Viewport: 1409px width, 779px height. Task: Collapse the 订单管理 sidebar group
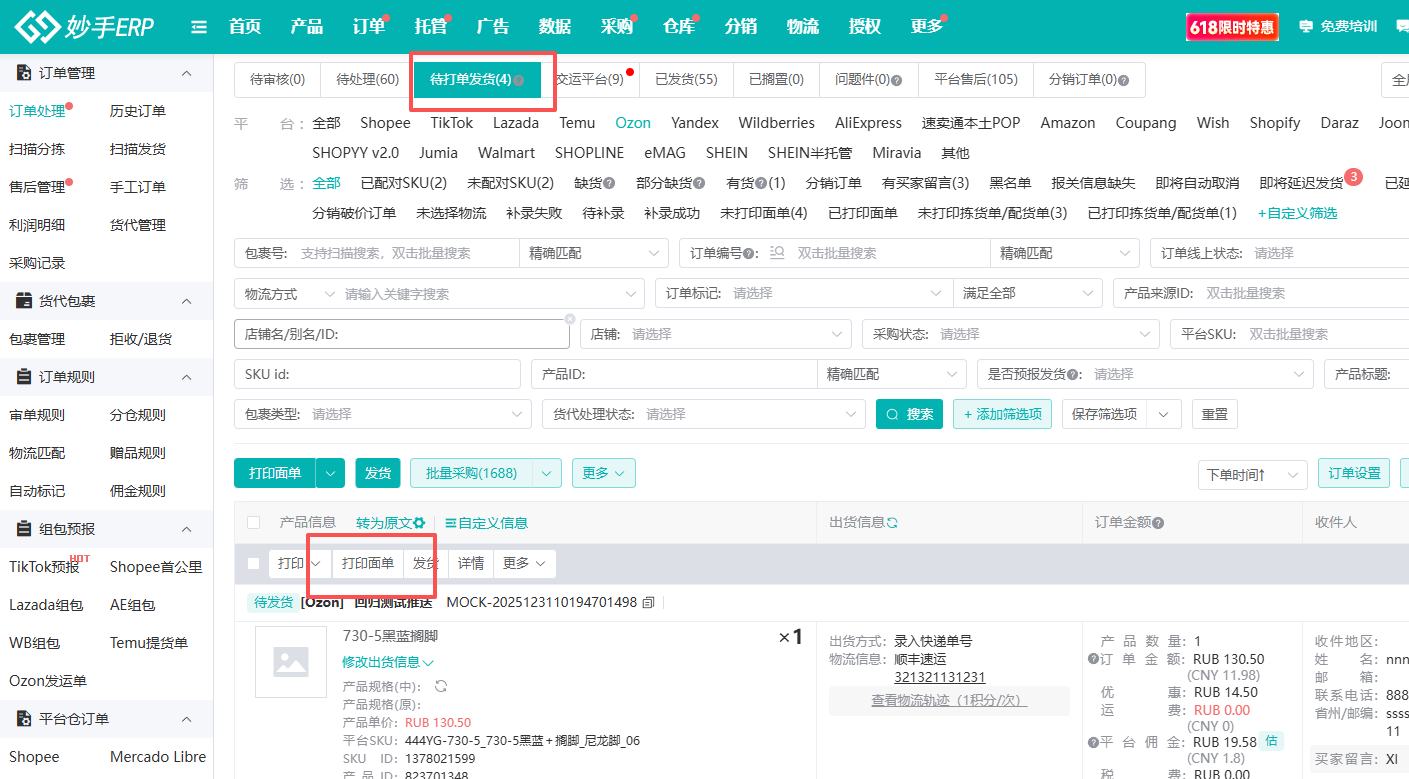[x=186, y=73]
